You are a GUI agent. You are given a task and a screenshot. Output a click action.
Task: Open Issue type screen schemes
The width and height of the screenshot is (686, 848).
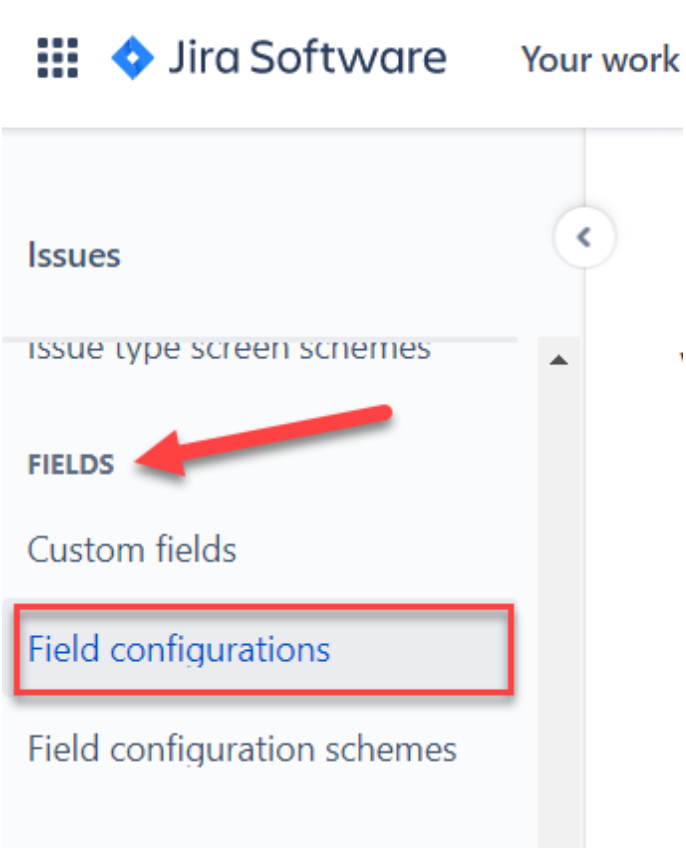point(229,348)
